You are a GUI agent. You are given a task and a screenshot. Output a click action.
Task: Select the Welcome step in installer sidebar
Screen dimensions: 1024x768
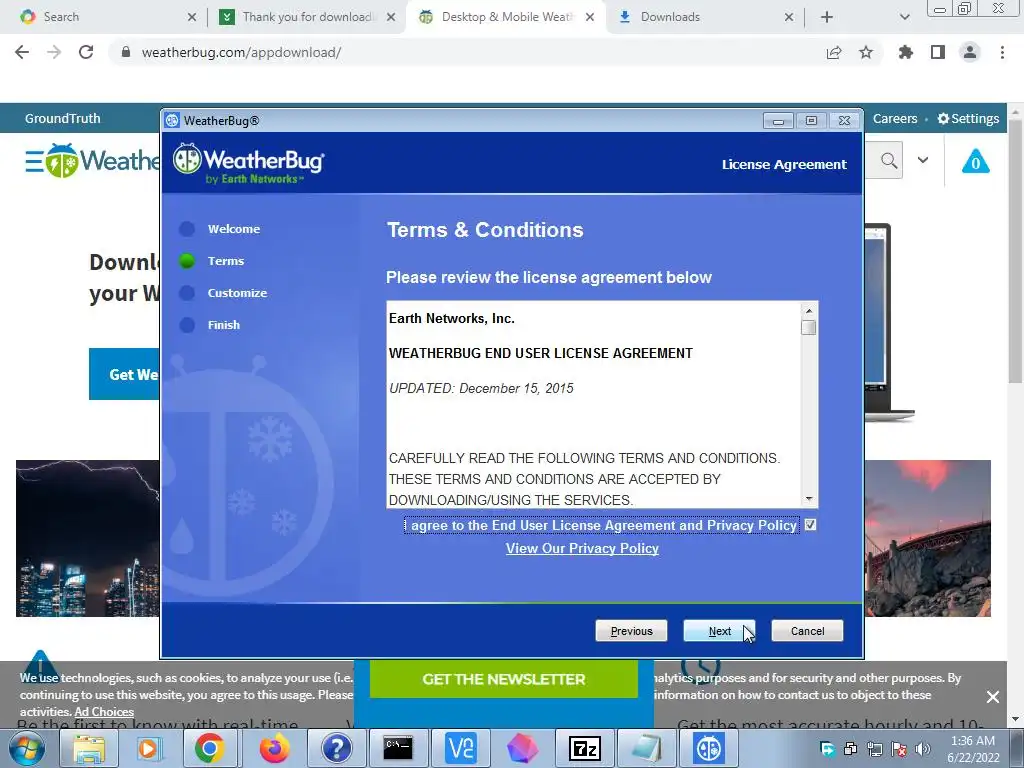point(234,229)
